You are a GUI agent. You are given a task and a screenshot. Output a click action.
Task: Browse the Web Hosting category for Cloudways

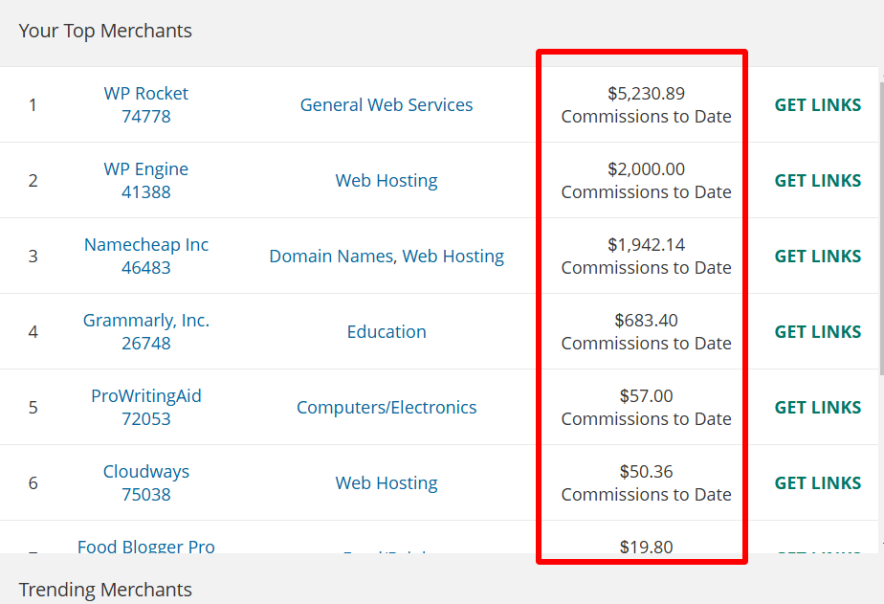tap(386, 482)
